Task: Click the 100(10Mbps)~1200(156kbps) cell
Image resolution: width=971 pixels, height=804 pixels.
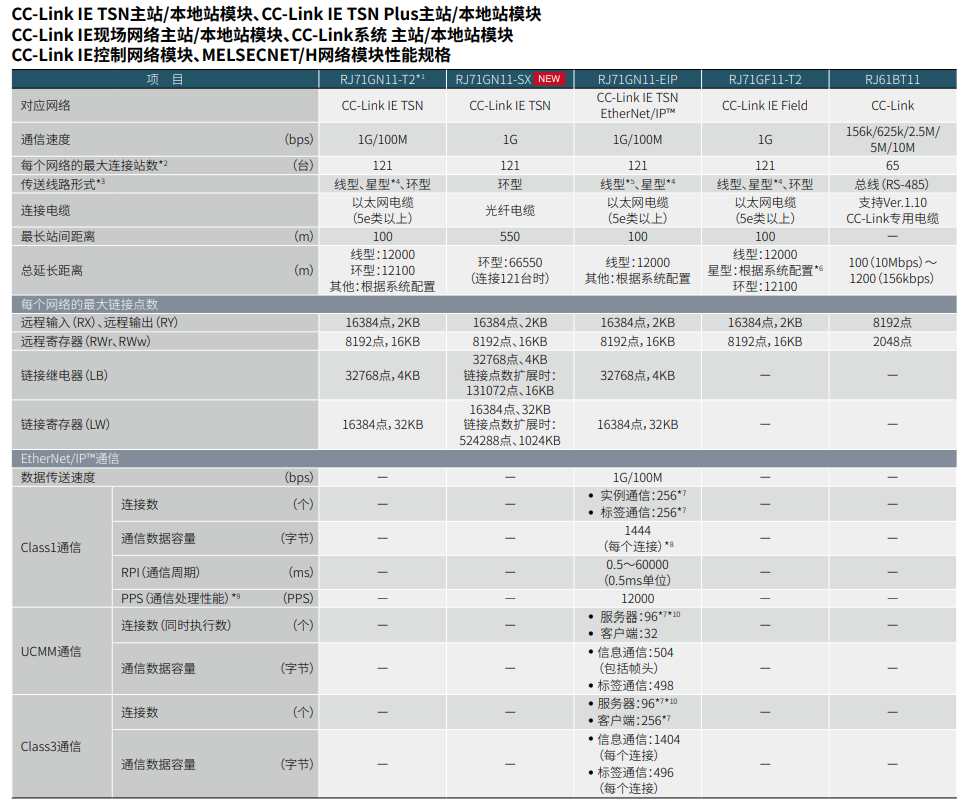Action: click(892, 271)
